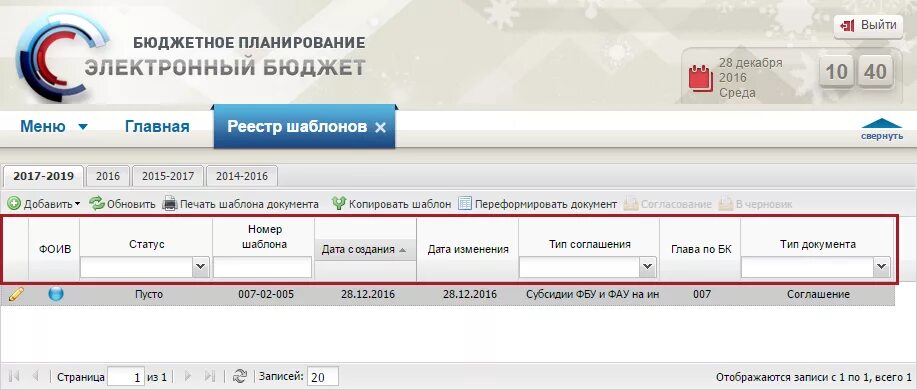Go to previous page pagination icon

pos(36,377)
